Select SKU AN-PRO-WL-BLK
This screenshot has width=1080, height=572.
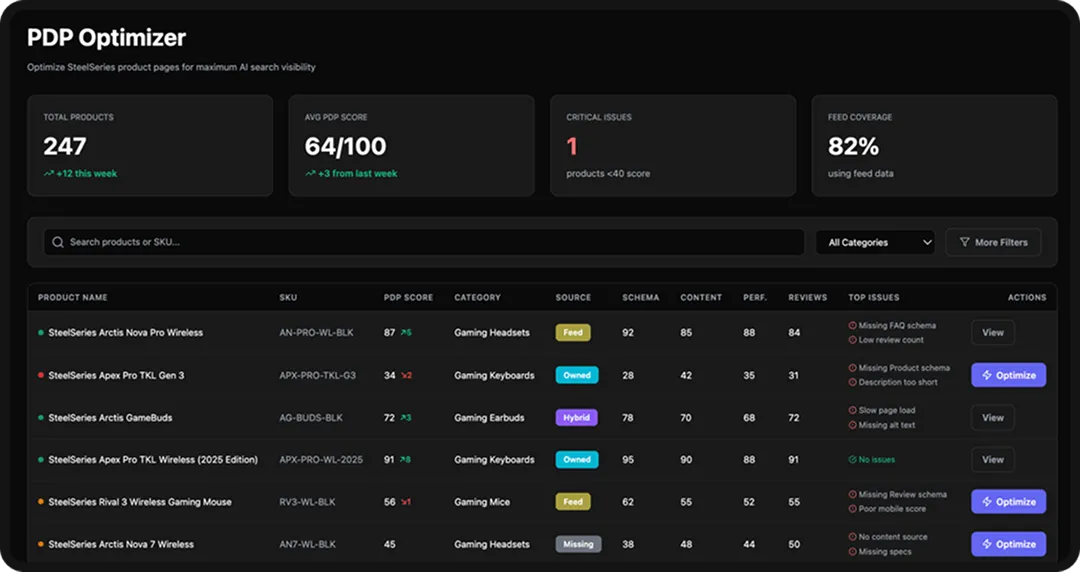point(316,332)
